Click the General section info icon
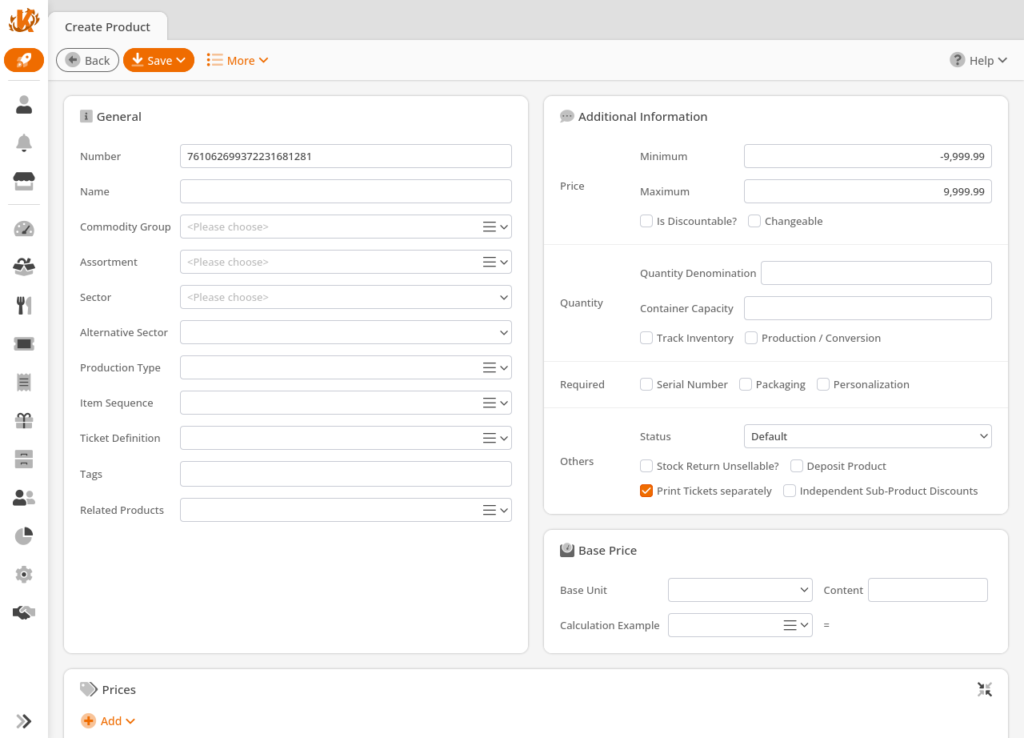1024x738 pixels. 86,116
